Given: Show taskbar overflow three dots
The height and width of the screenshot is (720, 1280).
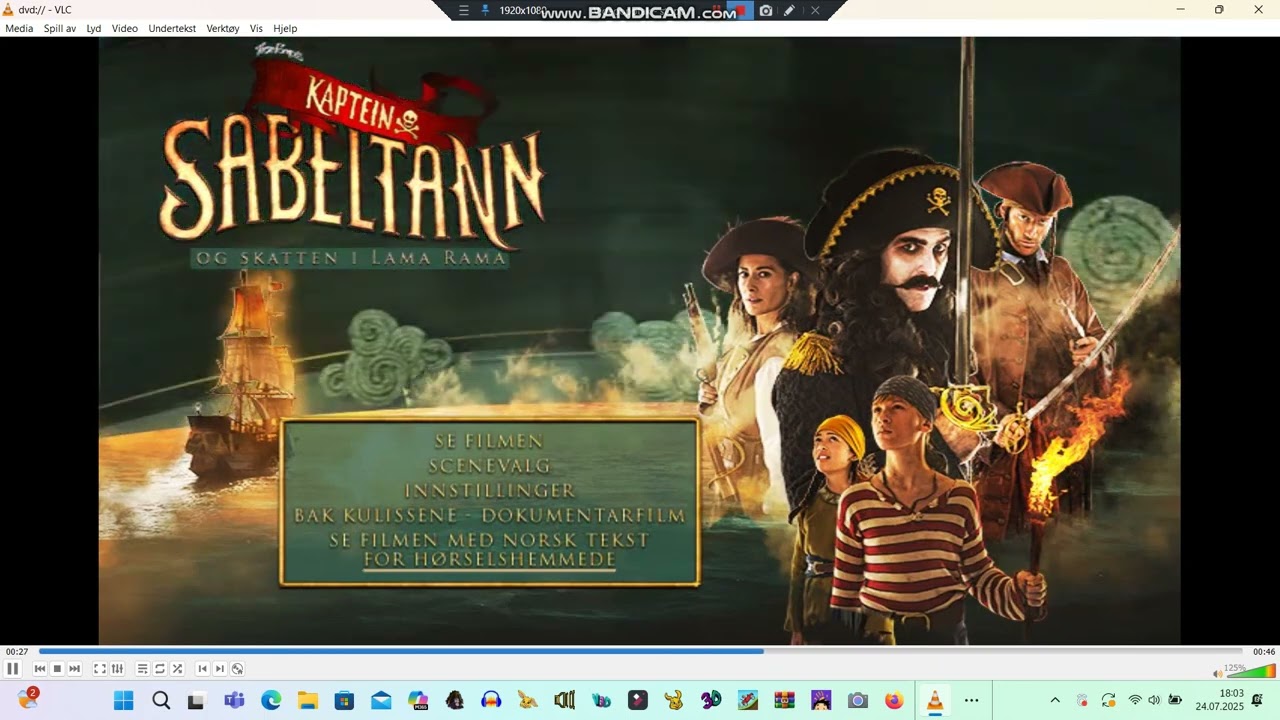Looking at the screenshot, I should click(971, 701).
